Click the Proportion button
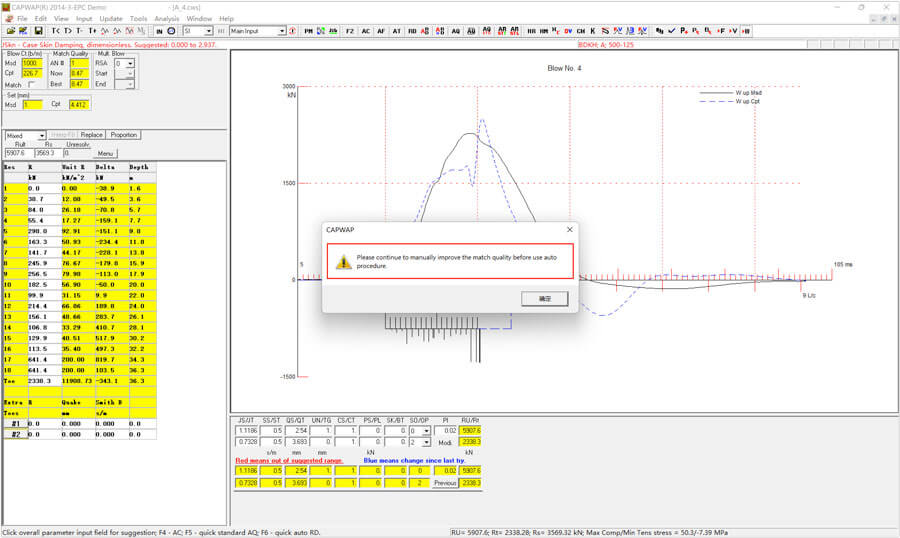Screen dimensions: 900x538 coord(124,135)
